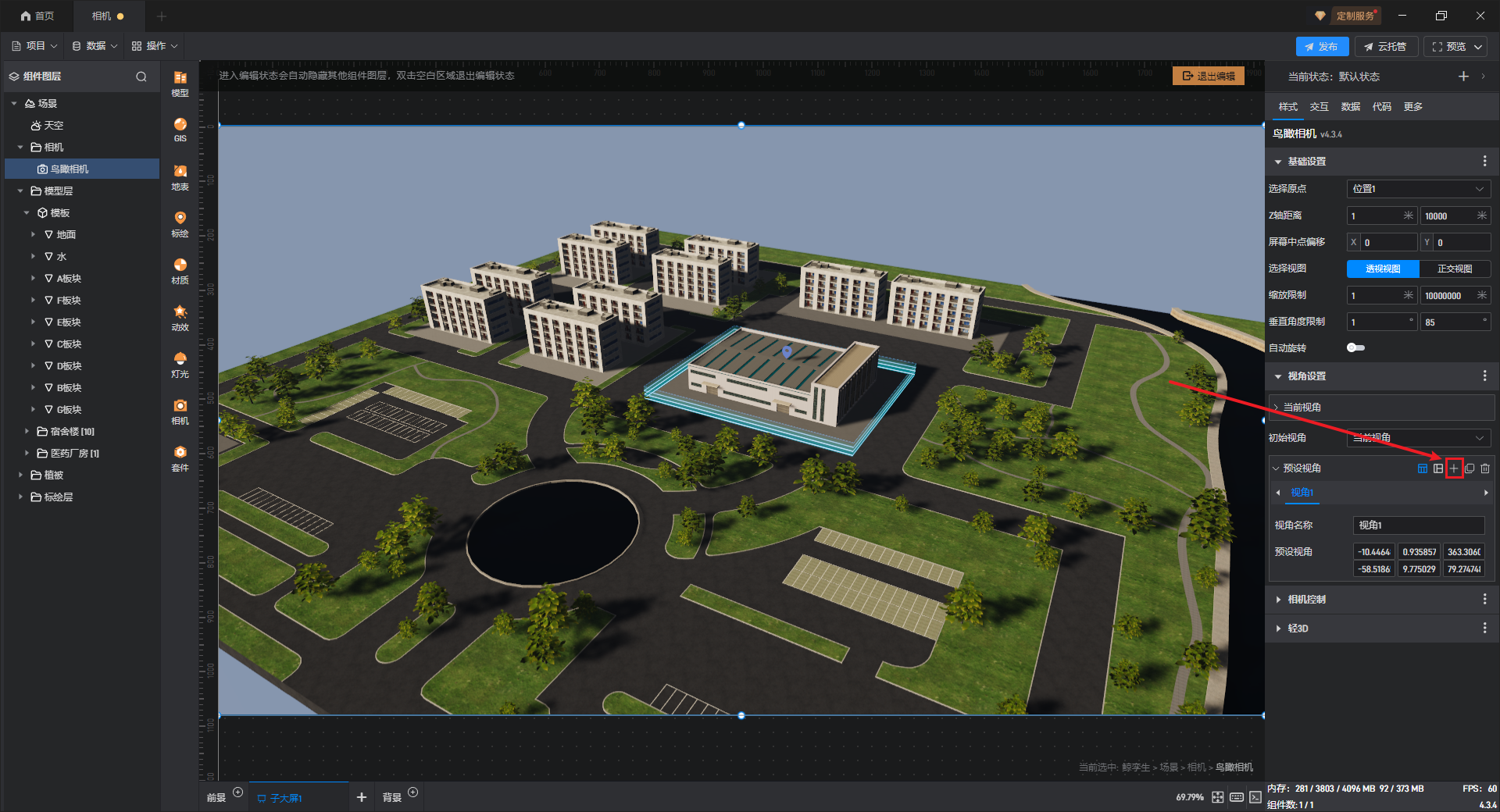This screenshot has width=1500, height=812.
Task: Click the 发布 publish button
Action: (1321, 47)
